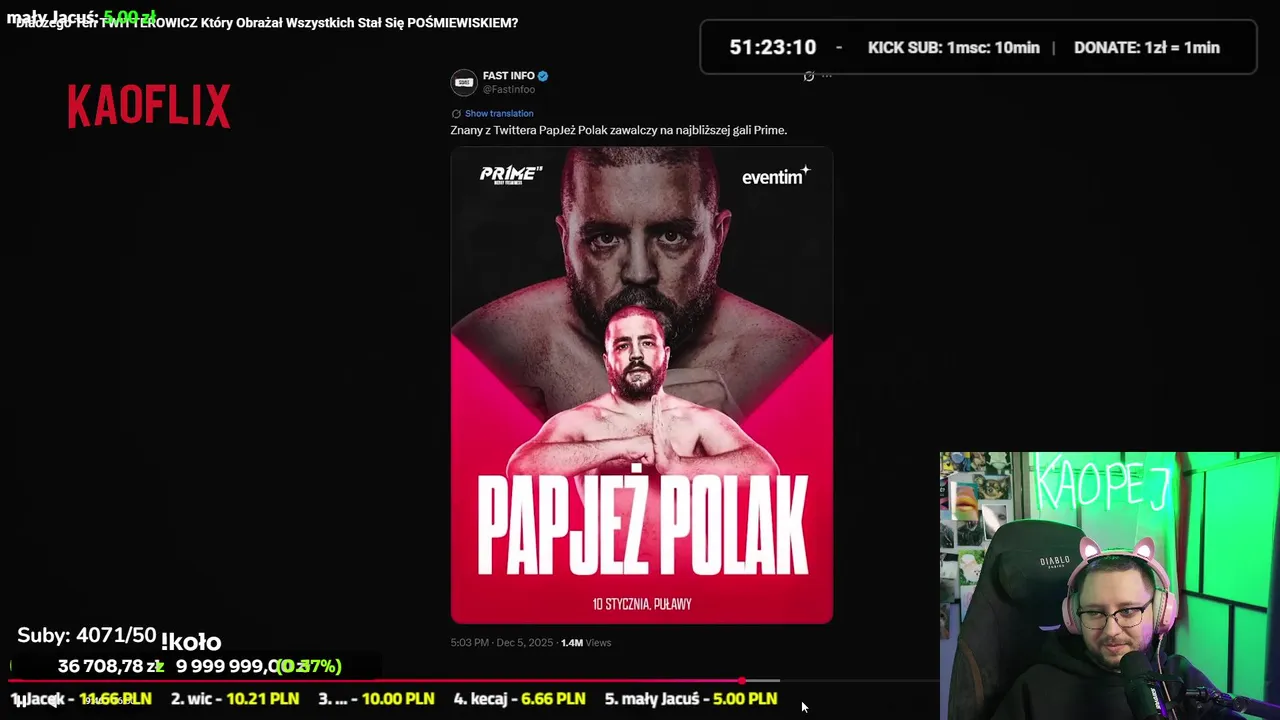The height and width of the screenshot is (720, 1280).
Task: Click the !koło command text
Action: click(x=191, y=642)
